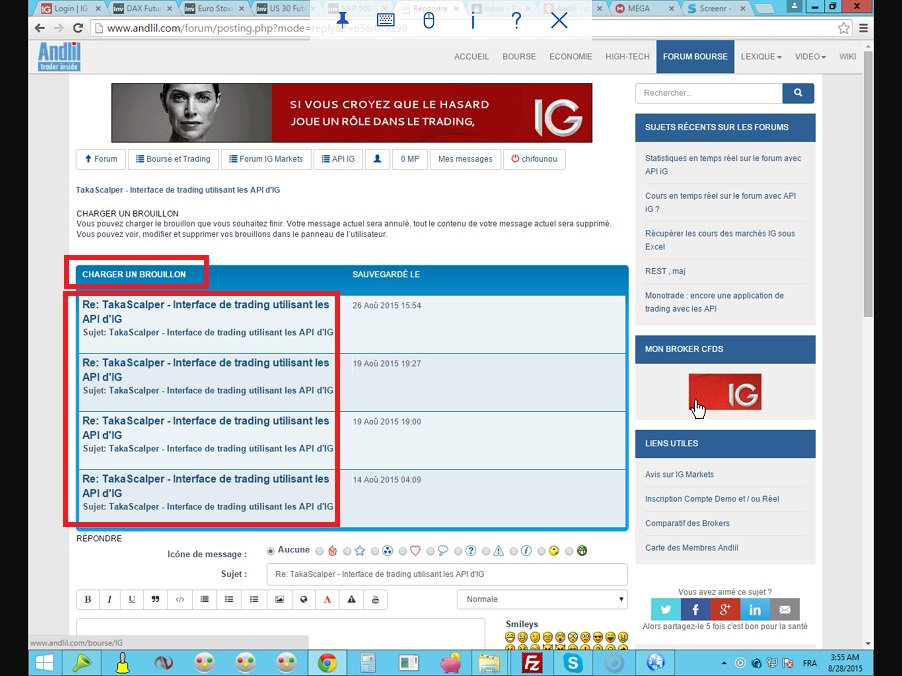
Task: Select the warning triangle message icon radio
Action: pyautogui.click(x=486, y=551)
